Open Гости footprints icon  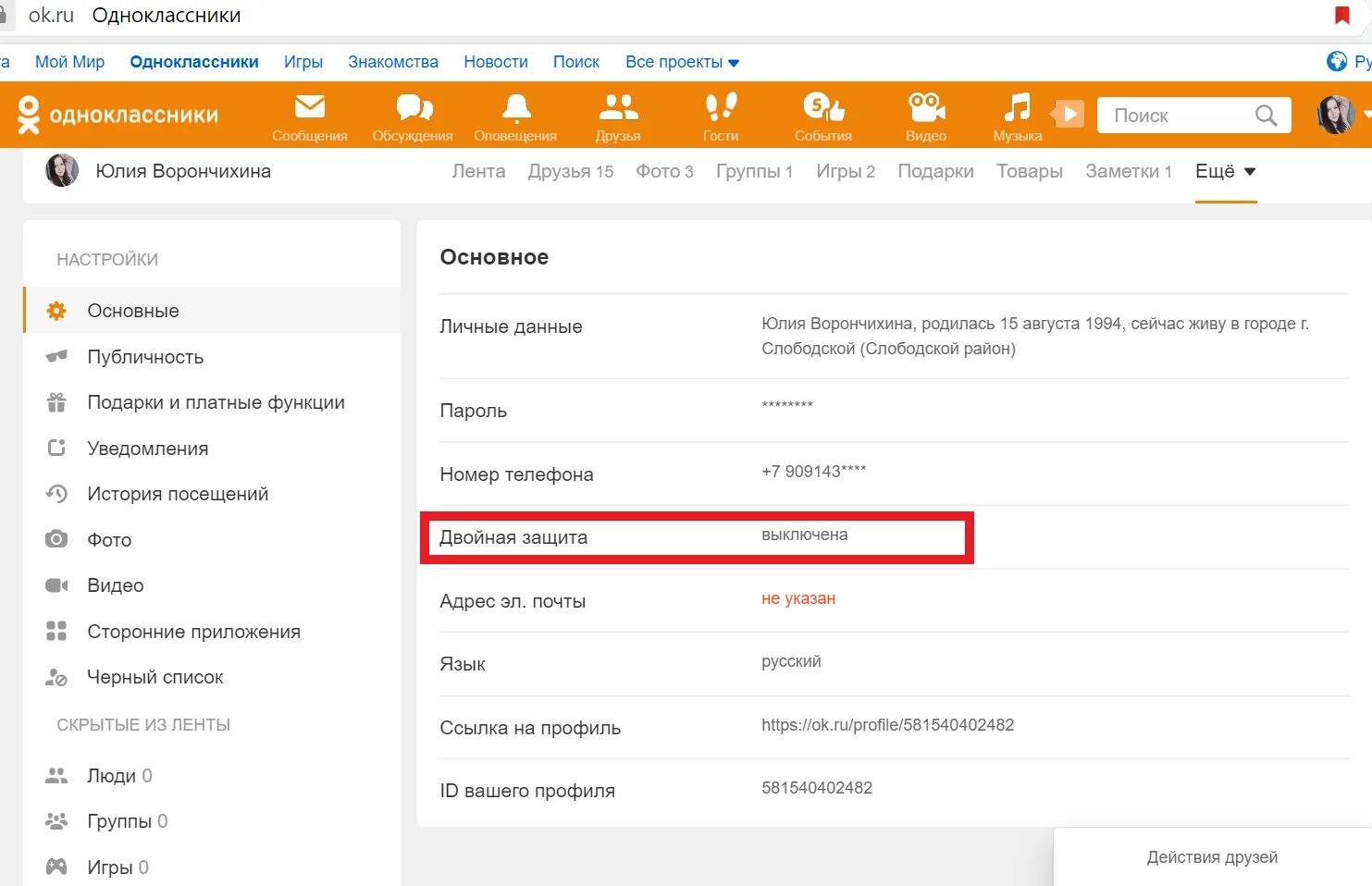[x=721, y=107]
